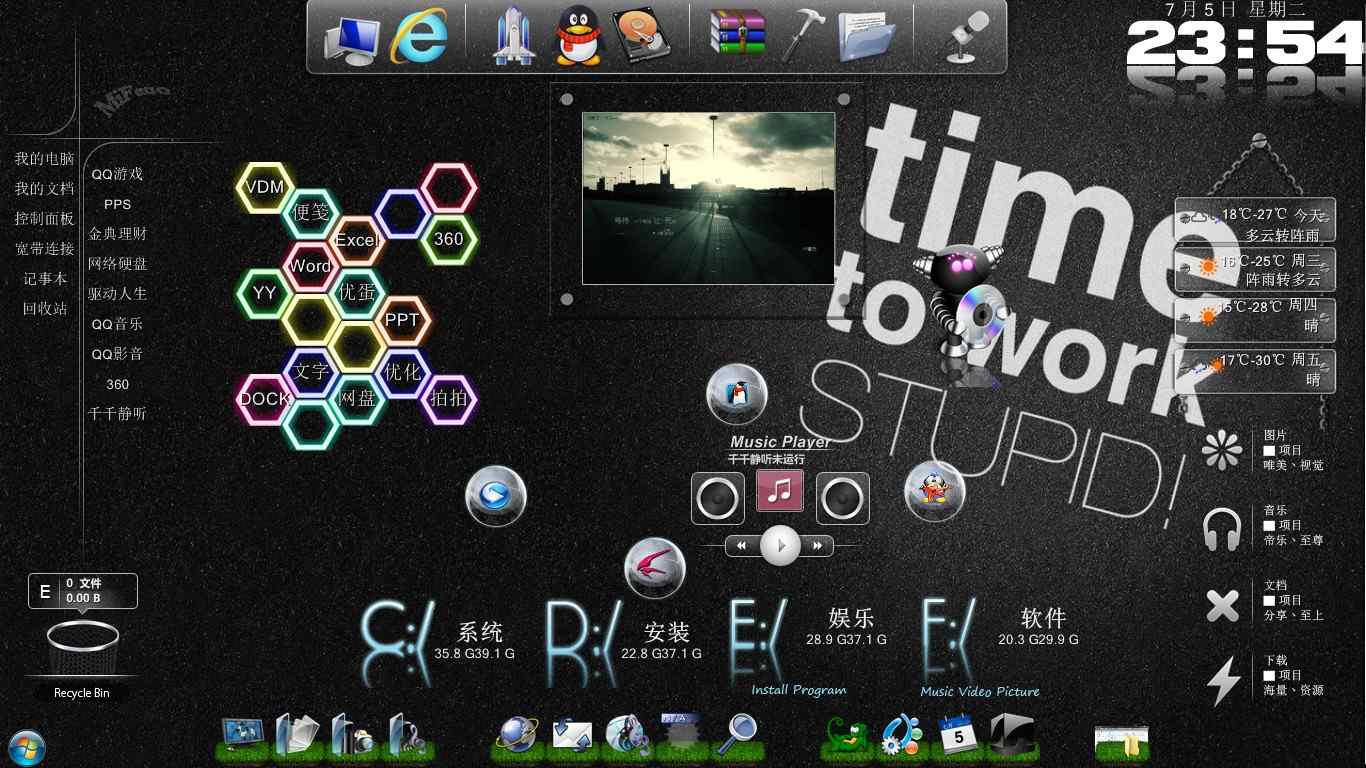
Task: Play music with the Music Player play button
Action: pos(780,546)
